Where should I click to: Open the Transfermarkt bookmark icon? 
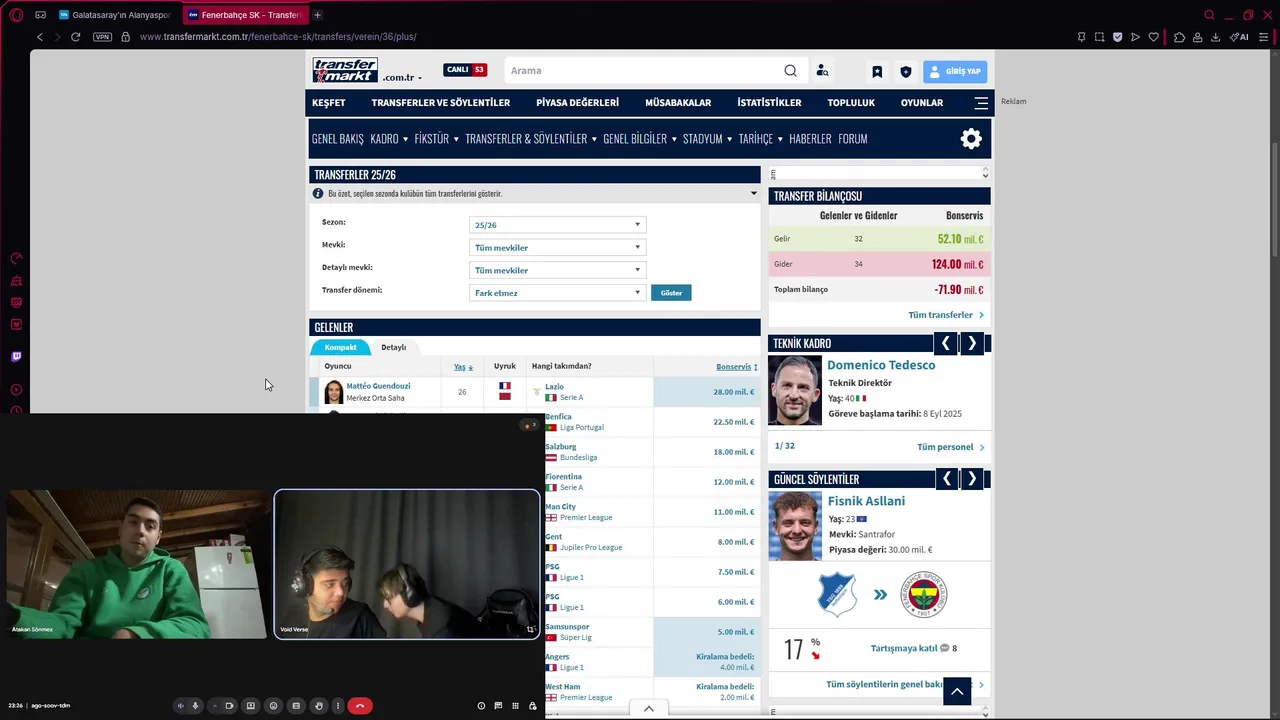(x=877, y=72)
